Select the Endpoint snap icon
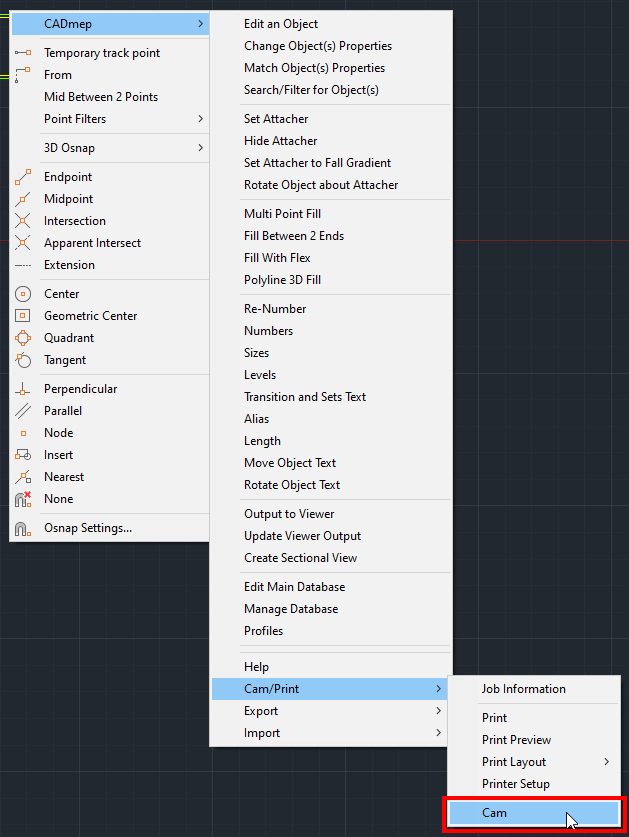 click(x=24, y=176)
